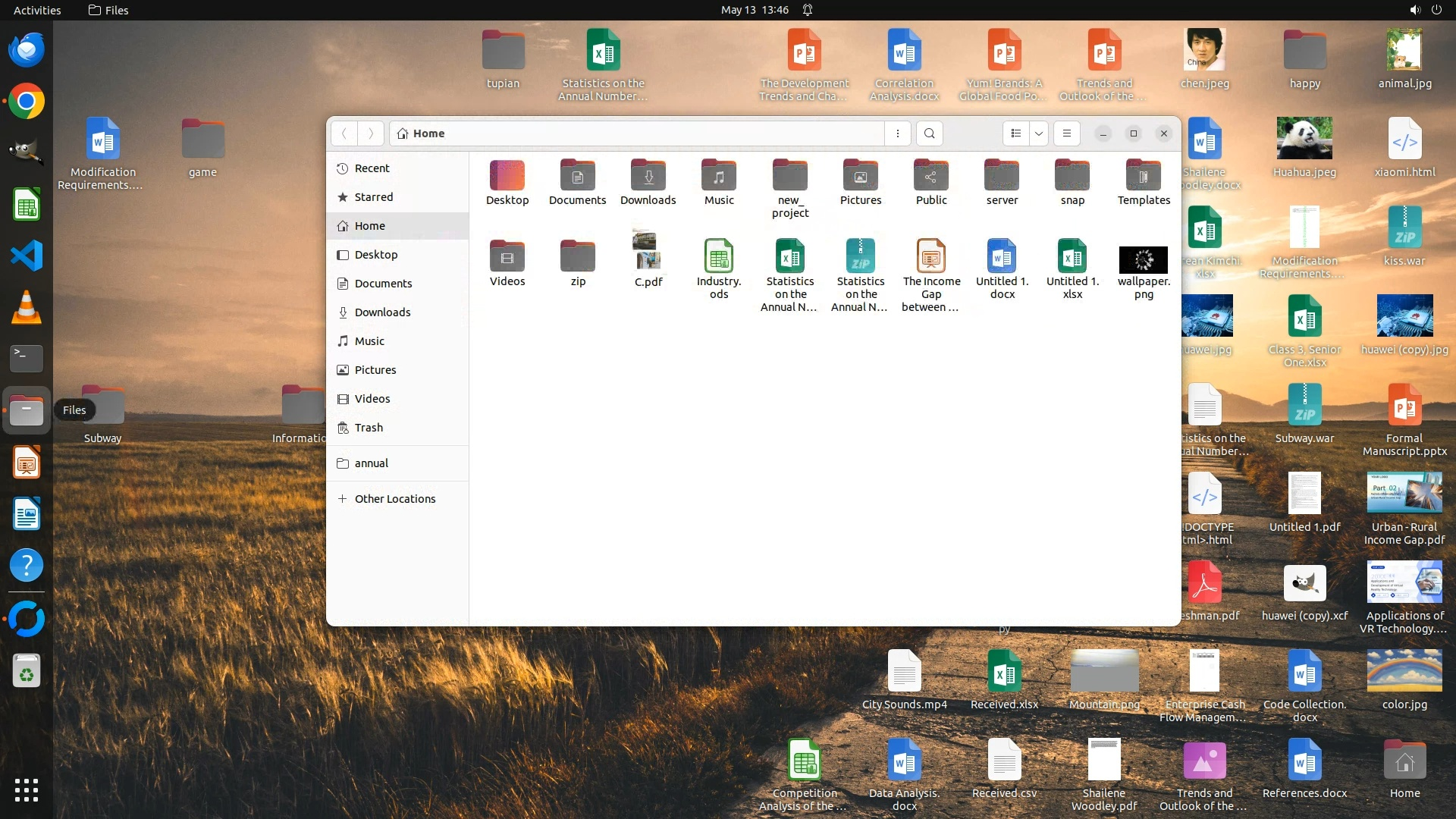Viewport: 1456px width, 819px height.
Task: Launch Visual Studio Code from dock
Action: point(27,256)
